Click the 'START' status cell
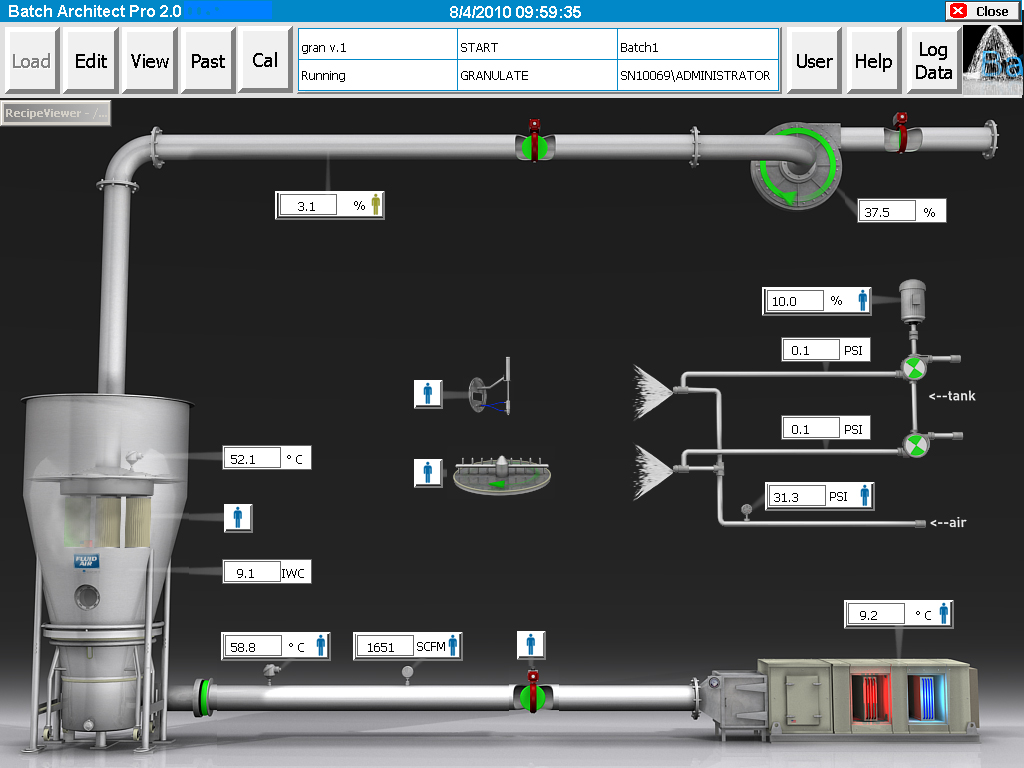 tap(537, 46)
